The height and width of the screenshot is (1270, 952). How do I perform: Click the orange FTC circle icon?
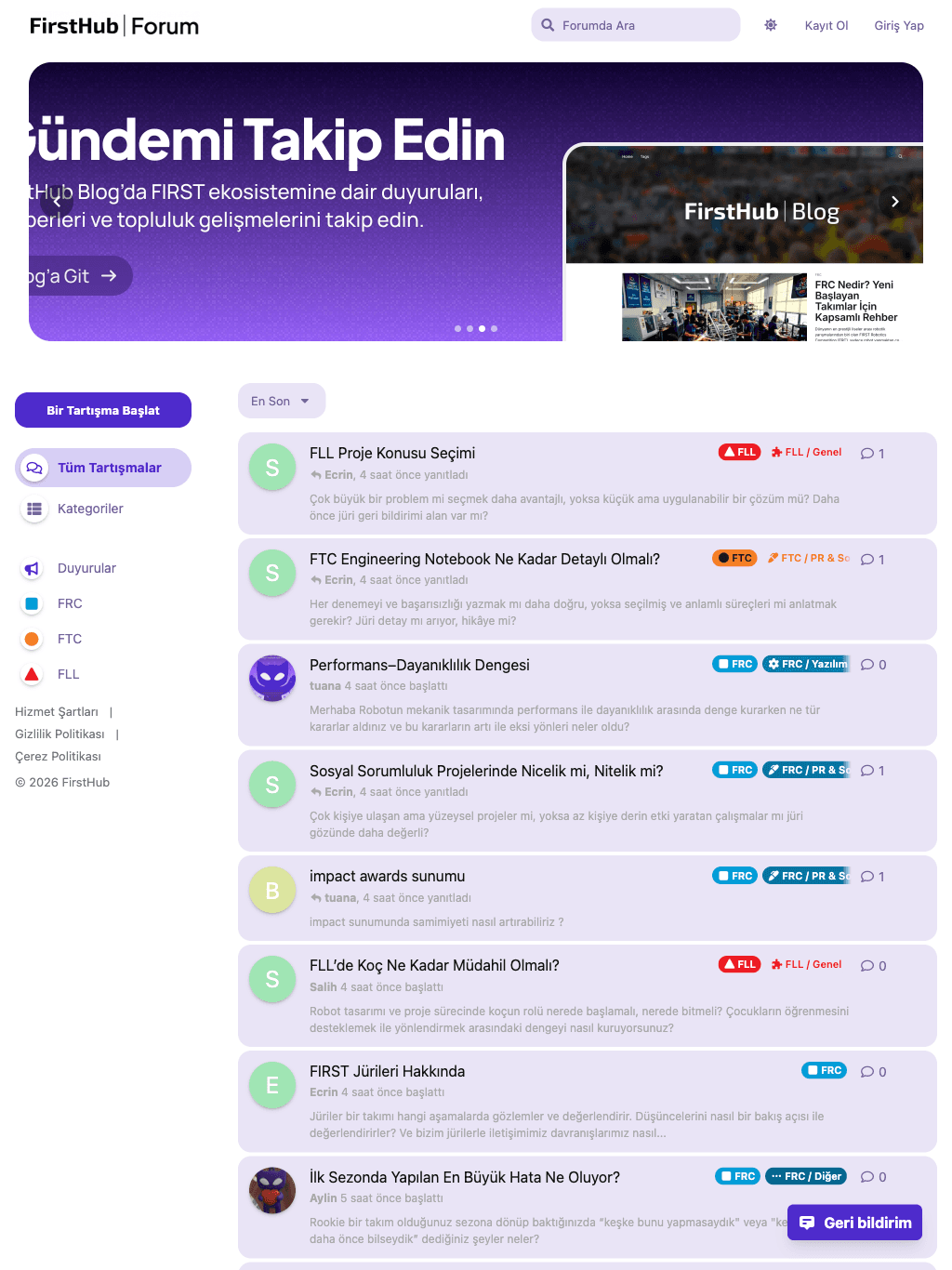32,639
